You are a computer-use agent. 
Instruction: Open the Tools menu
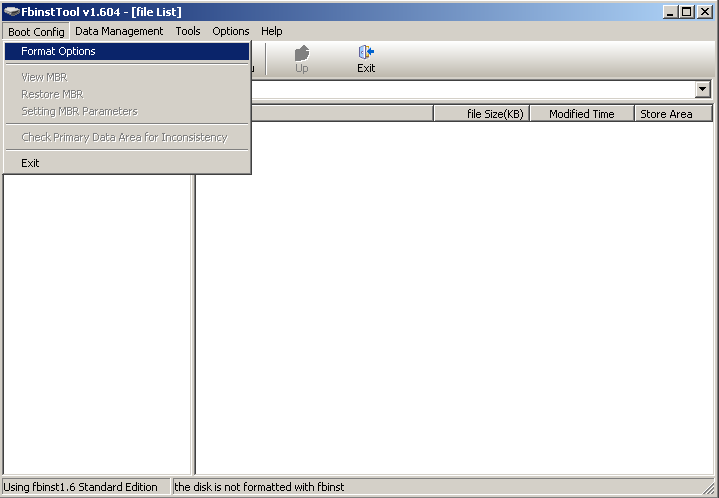point(188,31)
